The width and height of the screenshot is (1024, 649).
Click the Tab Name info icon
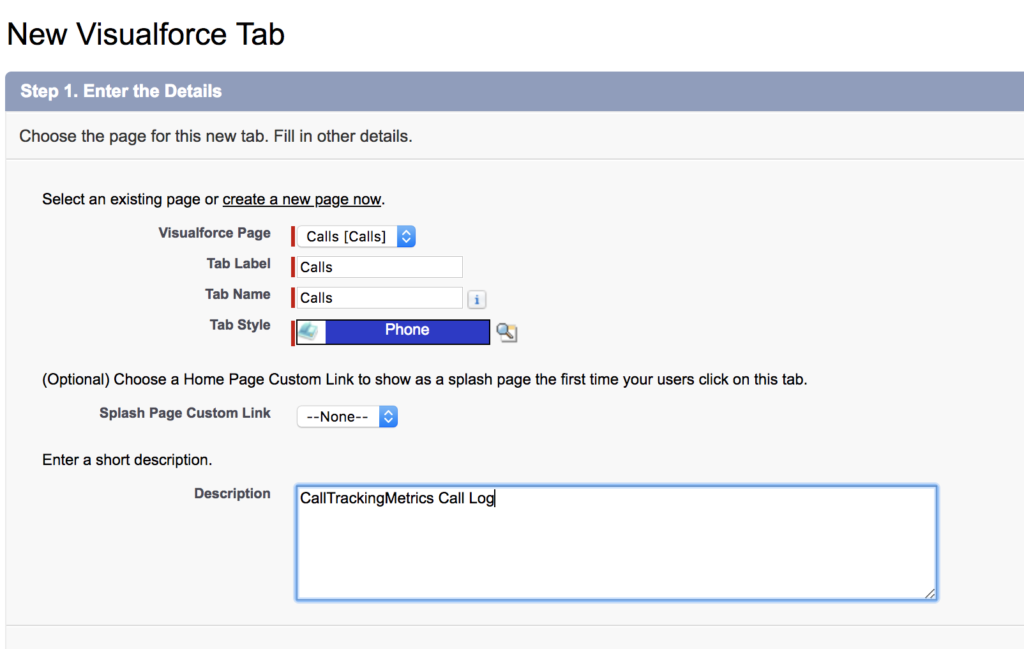click(477, 300)
